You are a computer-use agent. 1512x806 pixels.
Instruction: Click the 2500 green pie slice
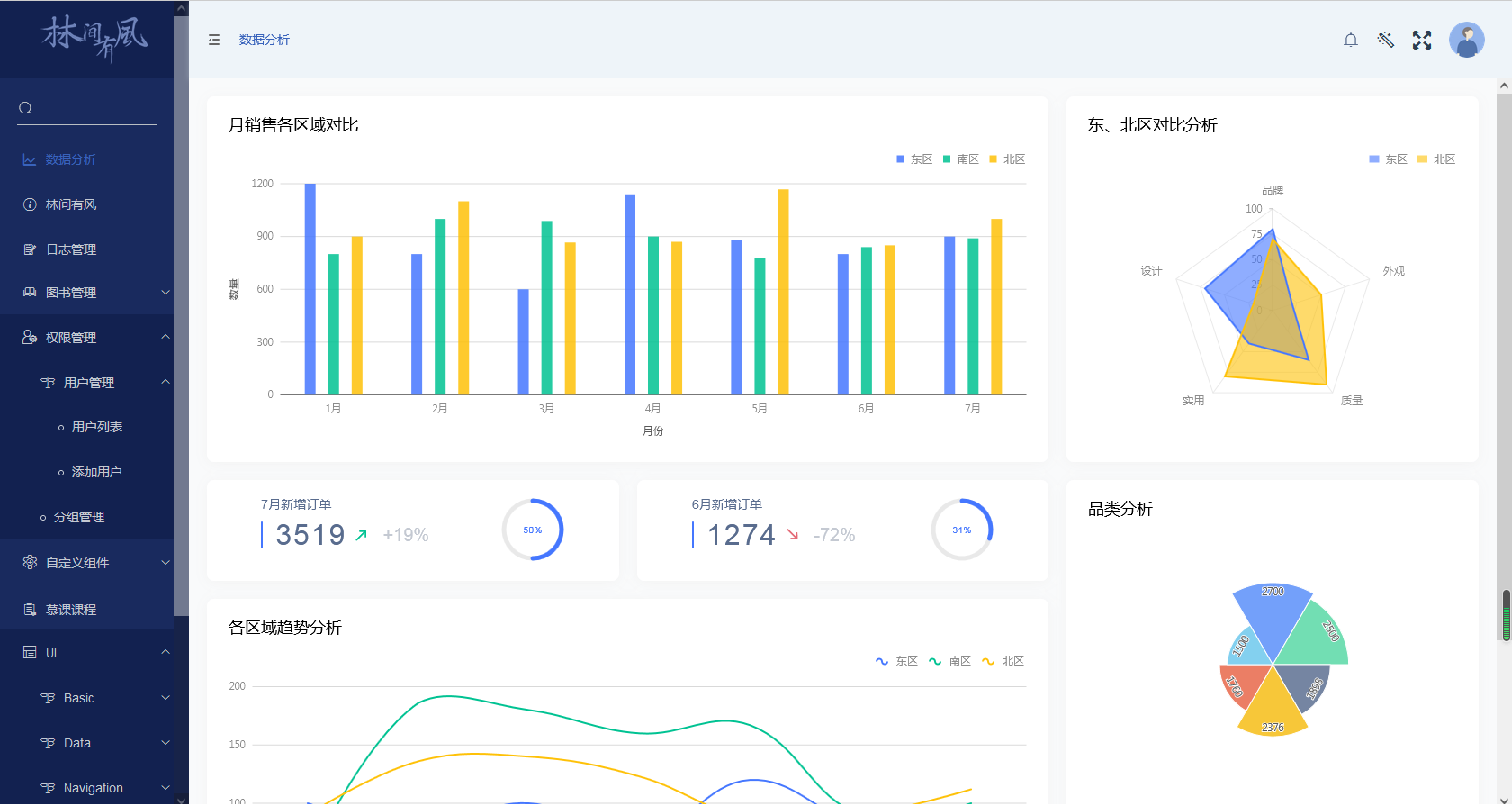coord(1316,638)
